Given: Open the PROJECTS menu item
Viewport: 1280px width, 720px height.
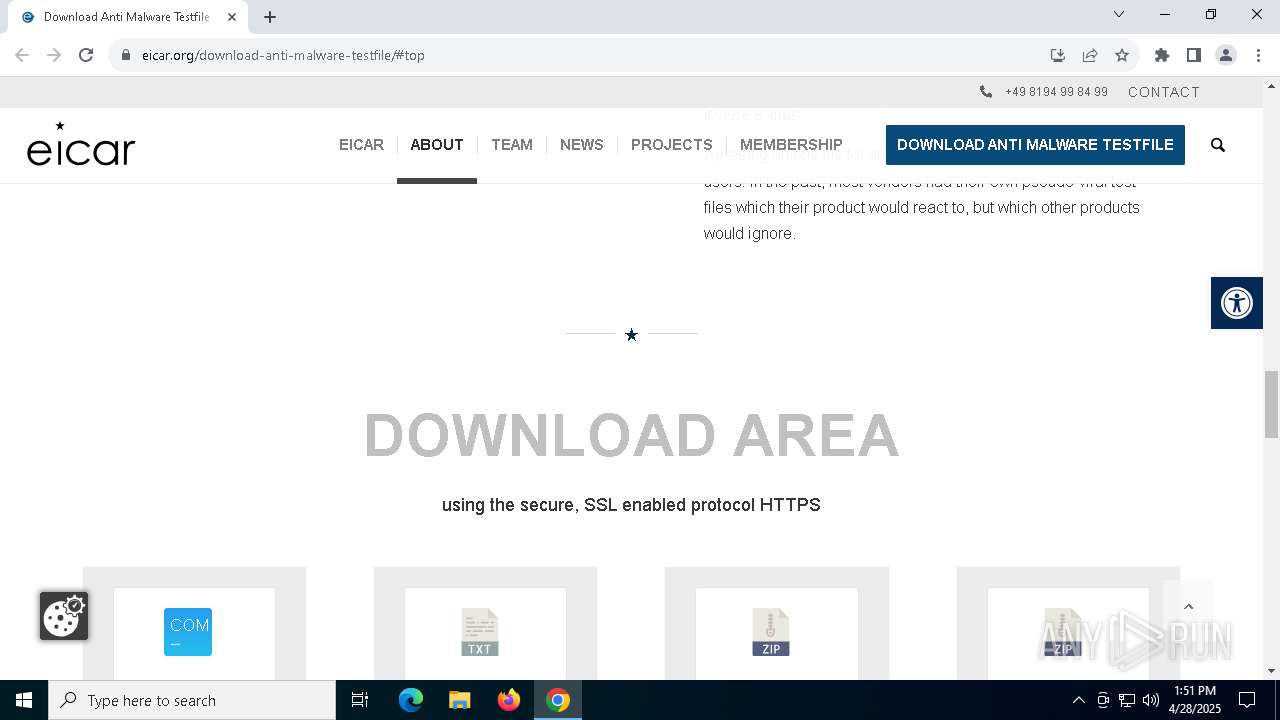Looking at the screenshot, I should (x=672, y=145).
